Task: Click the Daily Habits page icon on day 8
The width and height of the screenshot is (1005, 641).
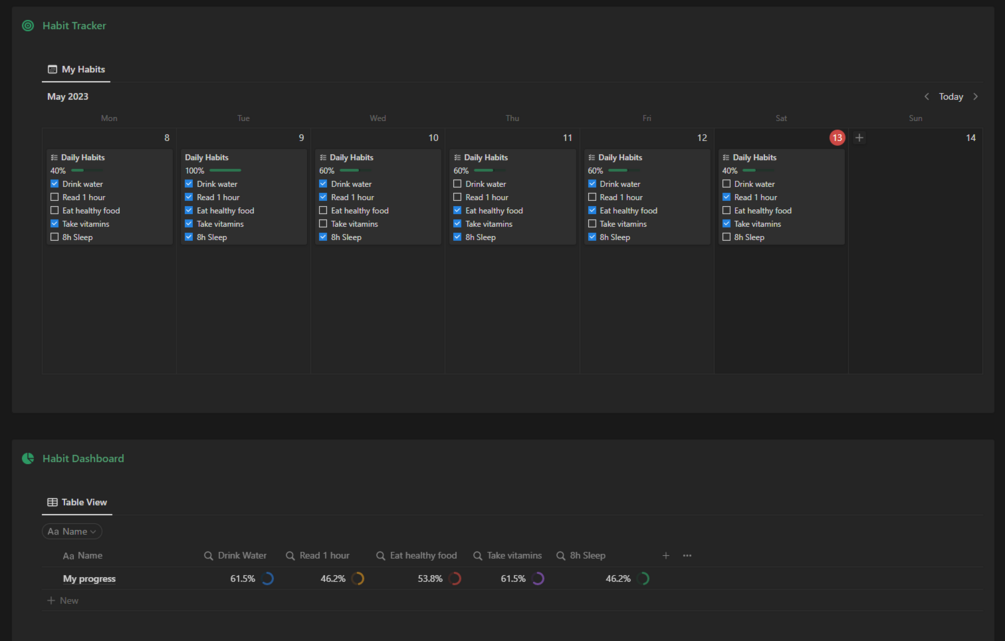Action: [x=54, y=158]
